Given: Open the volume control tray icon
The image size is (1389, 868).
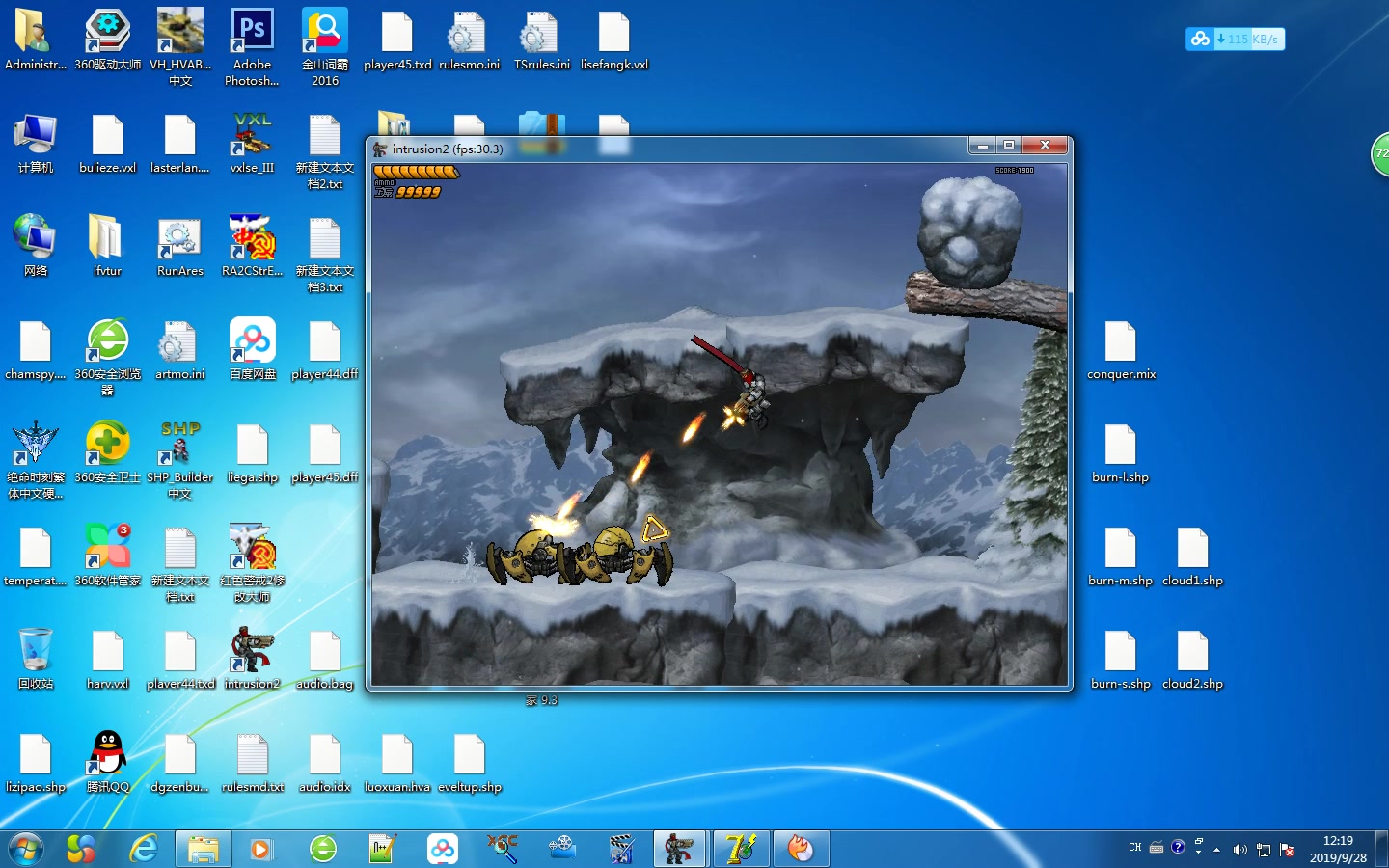Looking at the screenshot, I should click(1240, 850).
